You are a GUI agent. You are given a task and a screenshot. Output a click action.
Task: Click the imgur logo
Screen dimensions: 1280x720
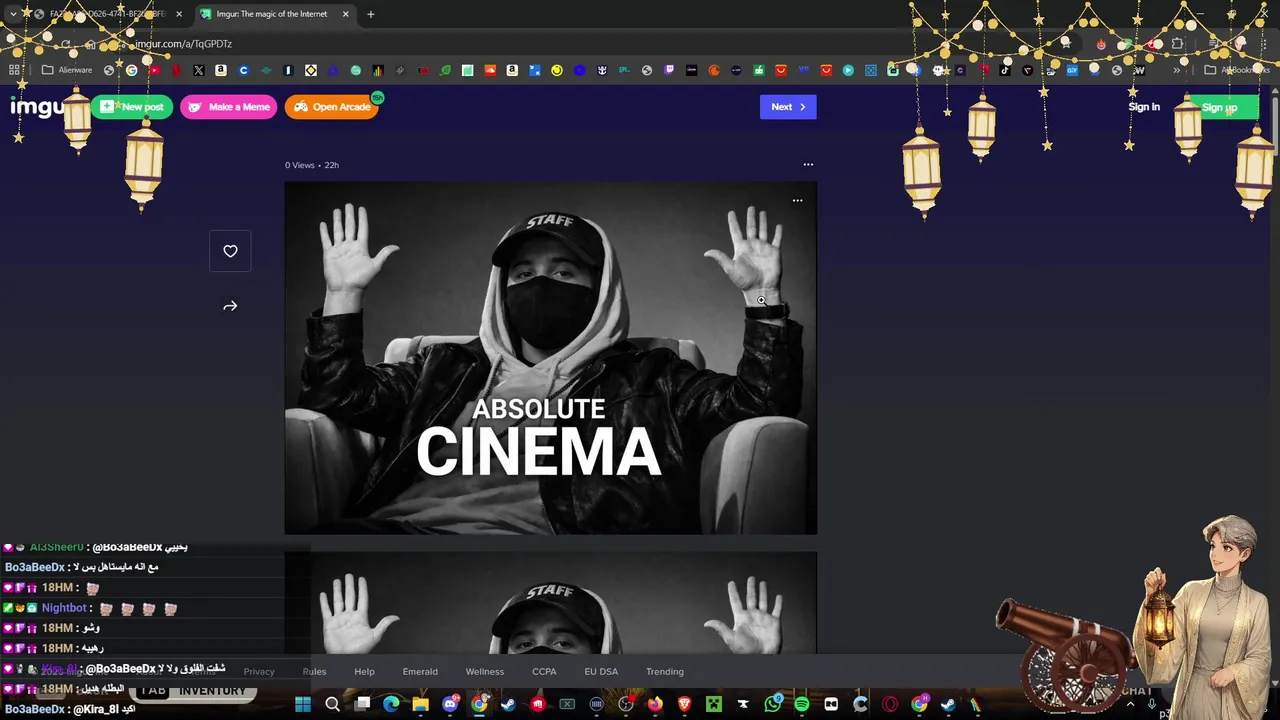[x=38, y=106]
